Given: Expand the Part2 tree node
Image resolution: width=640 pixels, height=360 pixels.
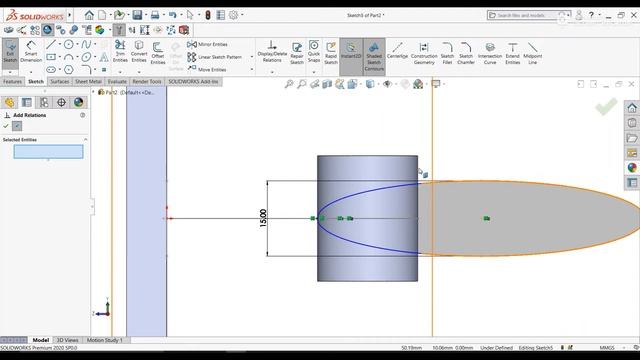Looking at the screenshot, I should point(93,92).
